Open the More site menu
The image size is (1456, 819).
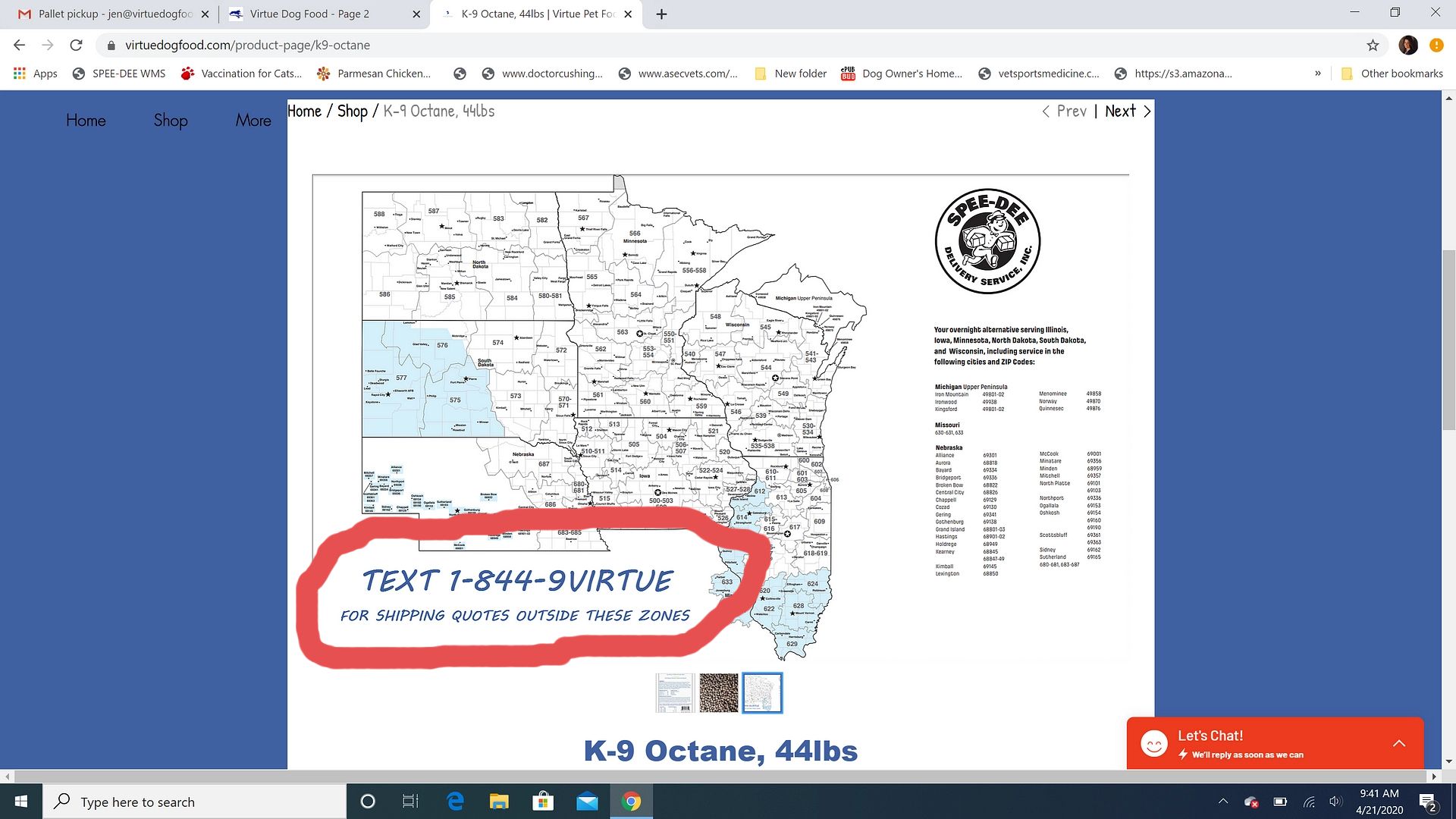coord(253,121)
